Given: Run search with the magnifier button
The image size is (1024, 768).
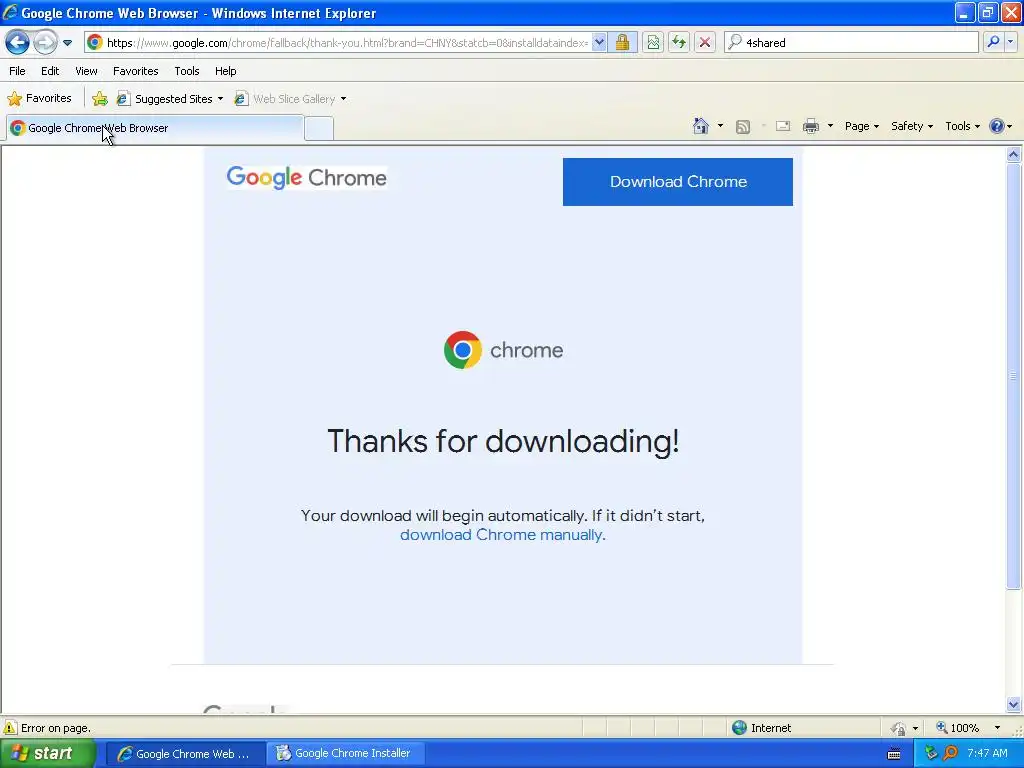Looking at the screenshot, I should 993,42.
